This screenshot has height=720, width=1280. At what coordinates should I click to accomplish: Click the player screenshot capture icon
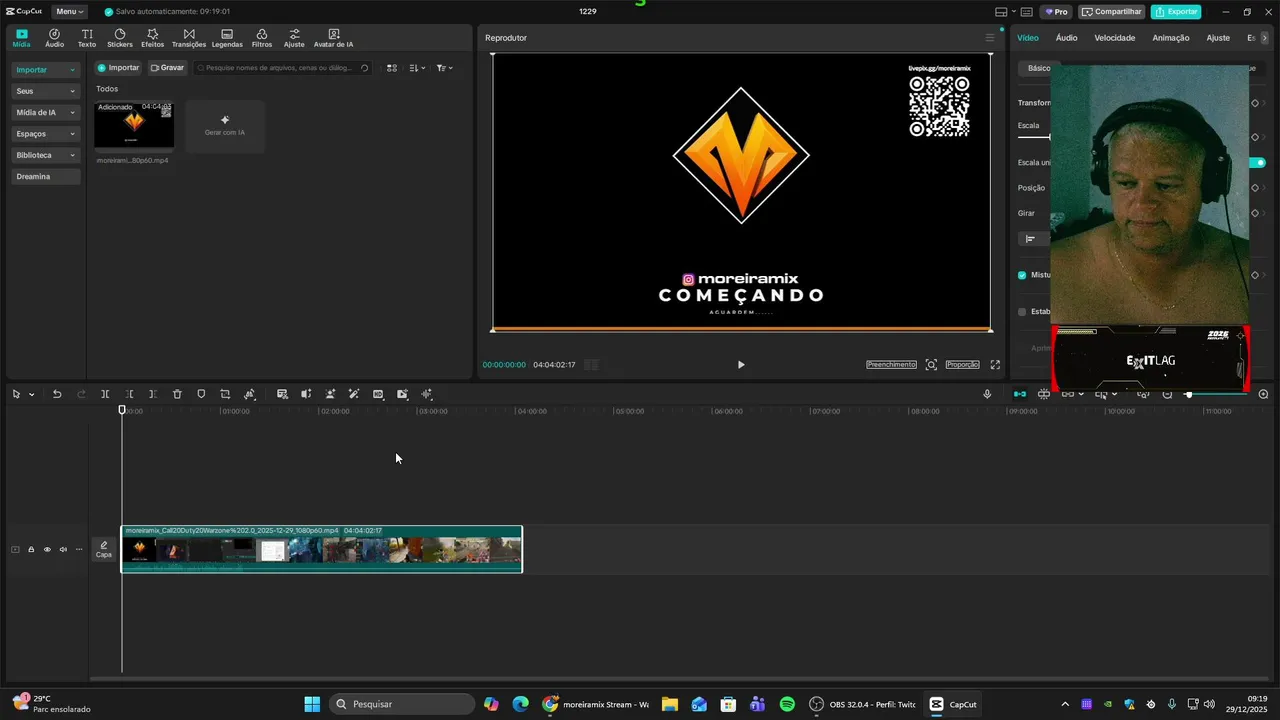click(931, 365)
